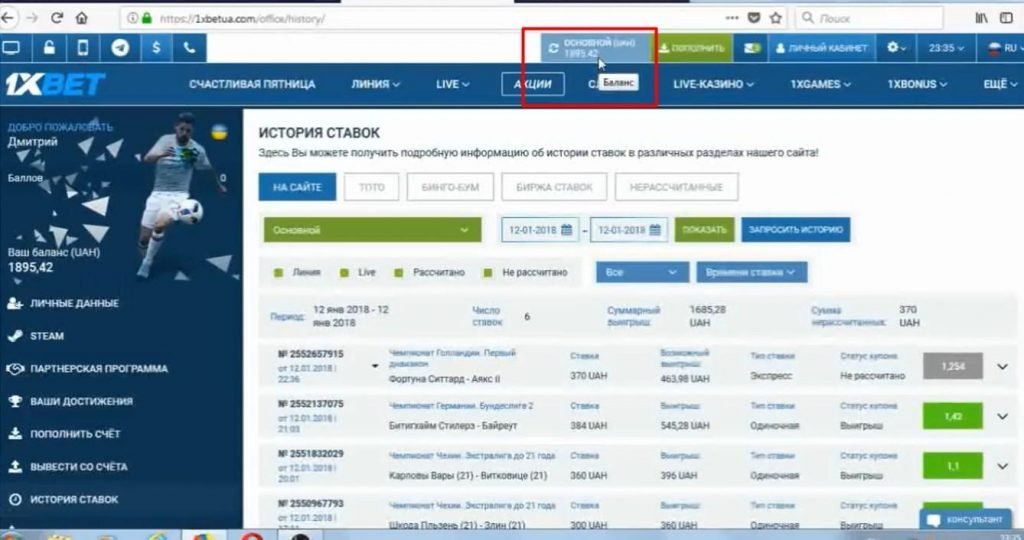Viewport: 1024px width, 540px height.
Task: Expand bet № 2551832029 details chevron
Action: pyautogui.click(x=1002, y=466)
